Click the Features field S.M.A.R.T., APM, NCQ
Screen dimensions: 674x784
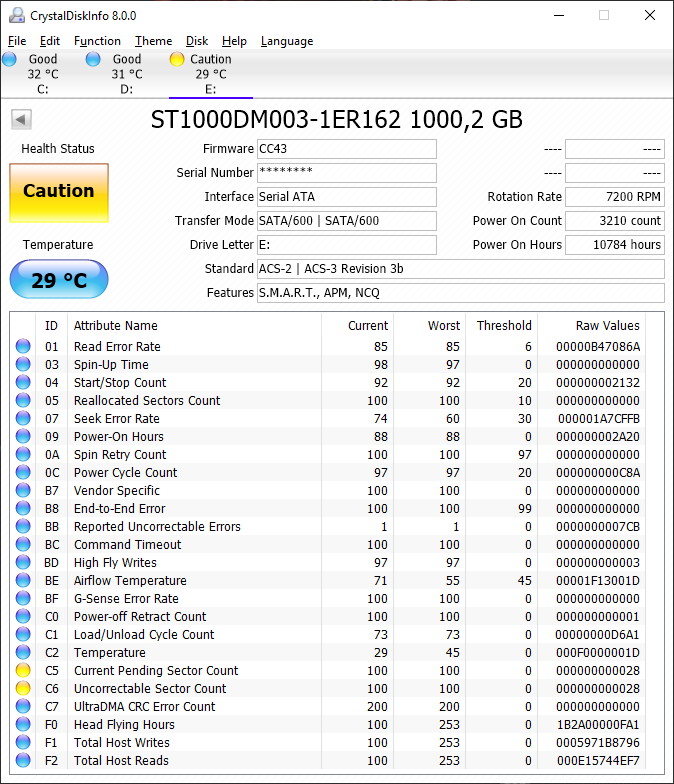click(x=460, y=292)
